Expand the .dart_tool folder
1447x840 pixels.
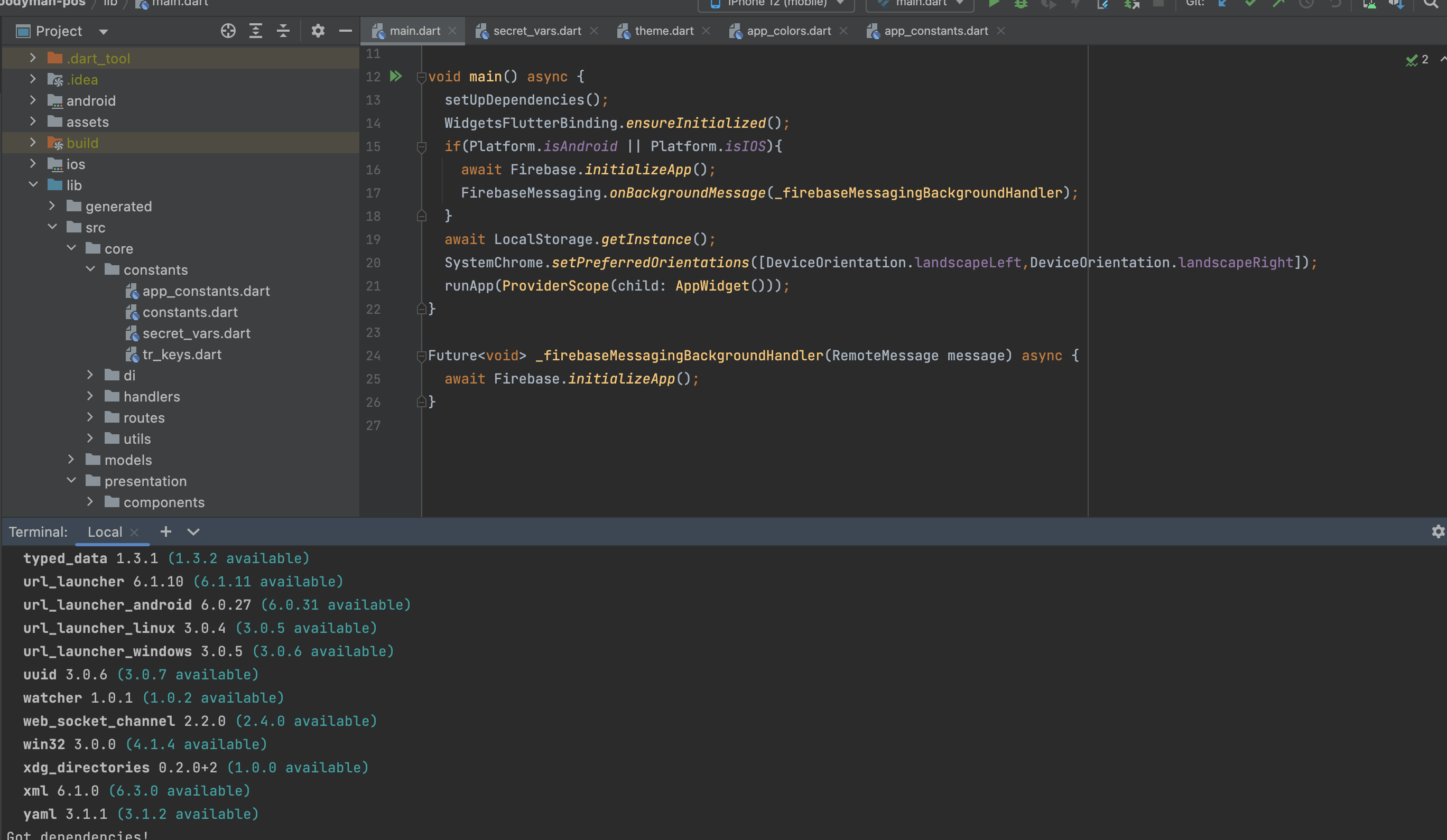click(33, 58)
